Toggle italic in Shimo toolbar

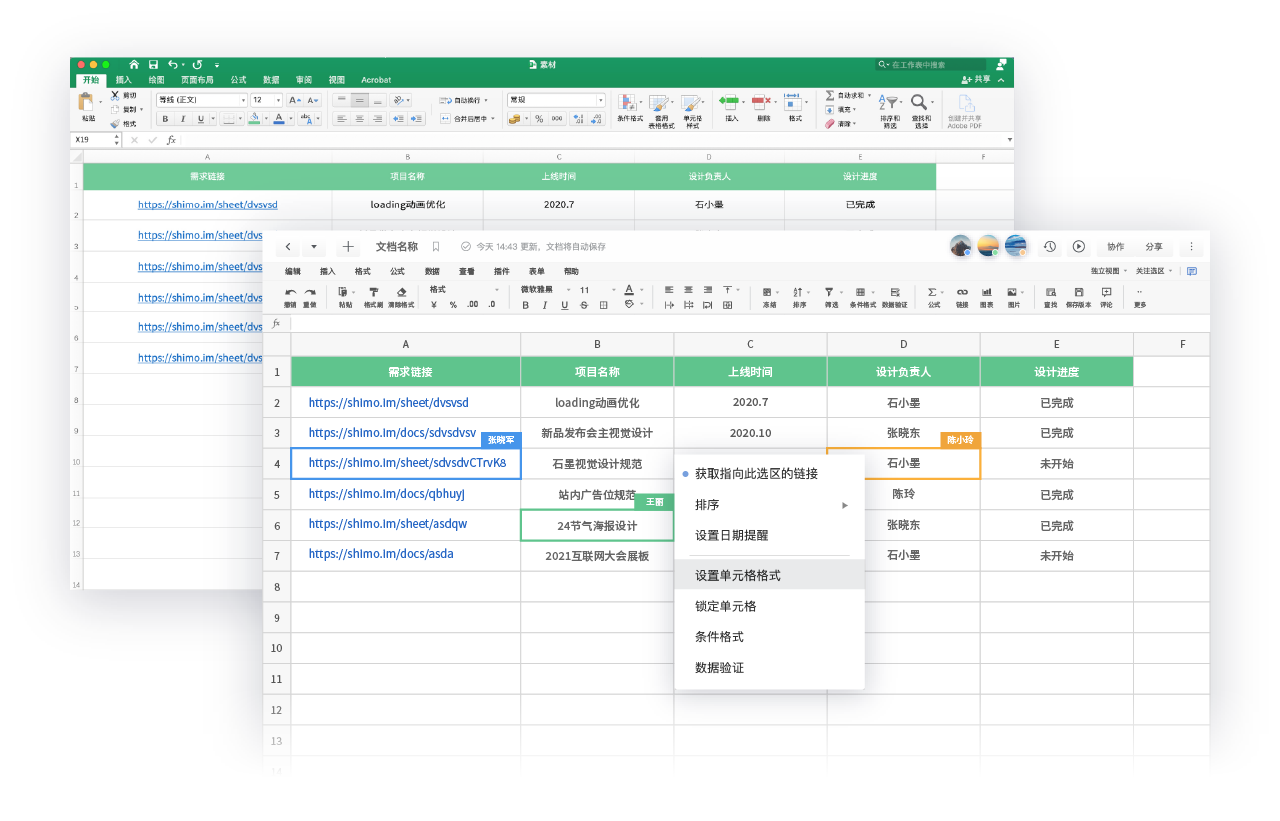[x=545, y=305]
